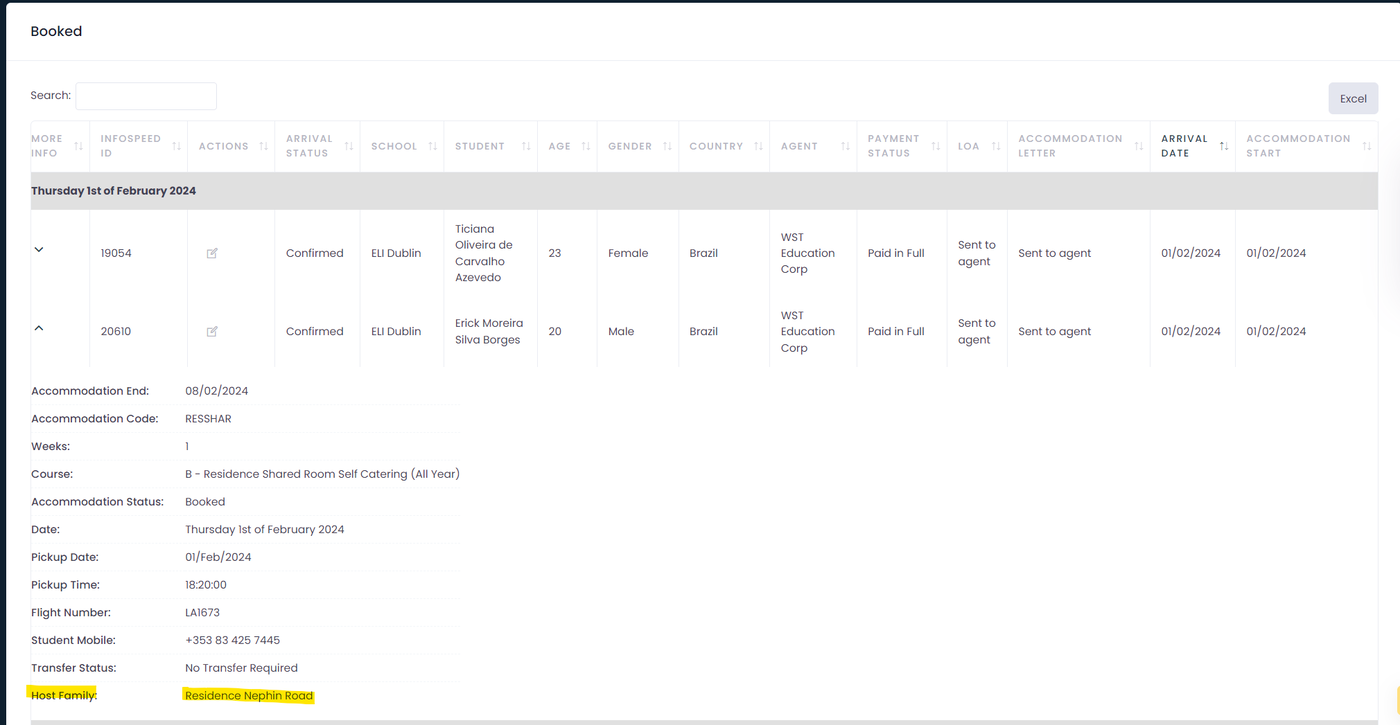Sort table by Infospeed ID column
Screen dimensions: 1400x725
pyautogui.click(x=131, y=146)
